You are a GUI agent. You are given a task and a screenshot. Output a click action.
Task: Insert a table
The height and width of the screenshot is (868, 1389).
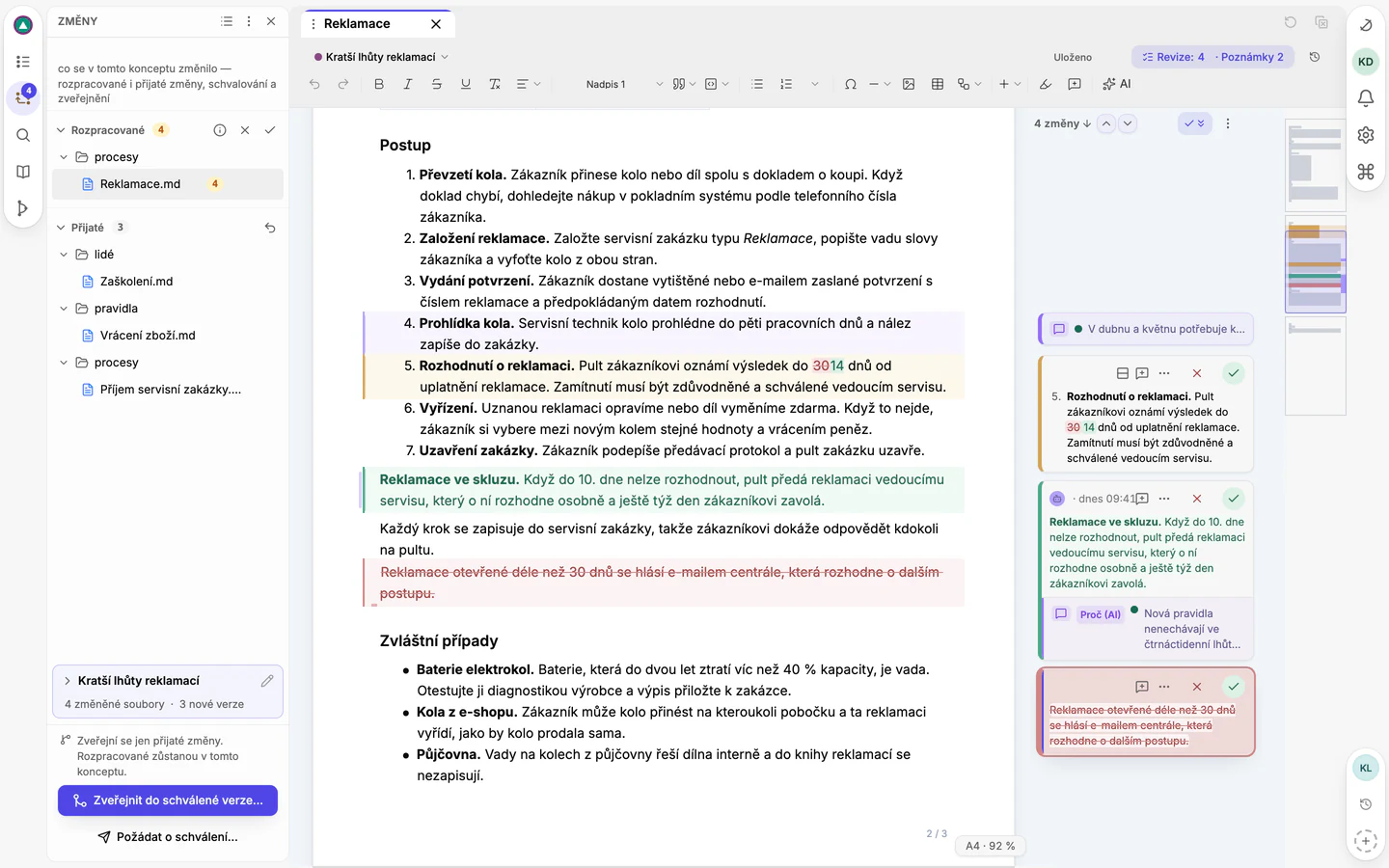938,84
